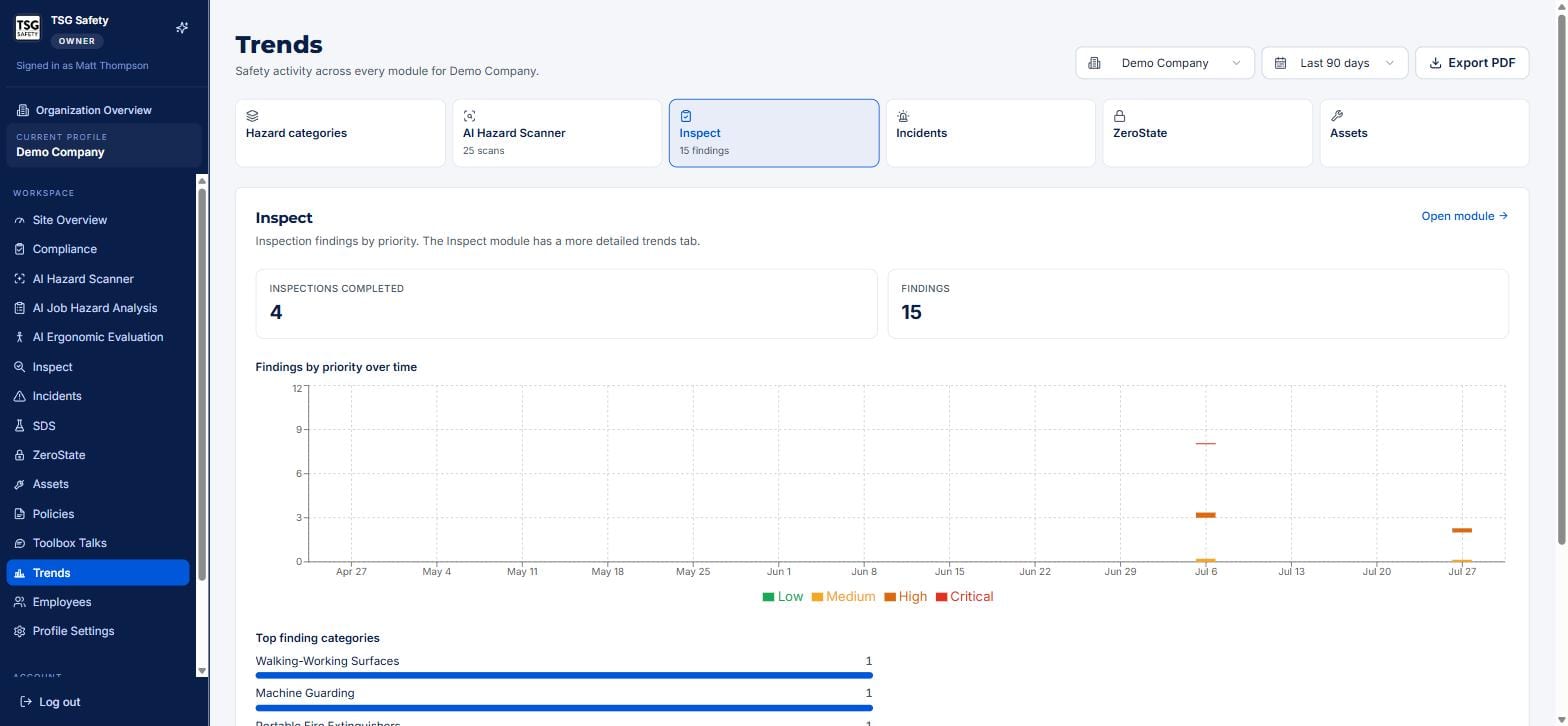Toggle the Critical series in chart legend
The width and height of the screenshot is (1568, 726).
[964, 597]
